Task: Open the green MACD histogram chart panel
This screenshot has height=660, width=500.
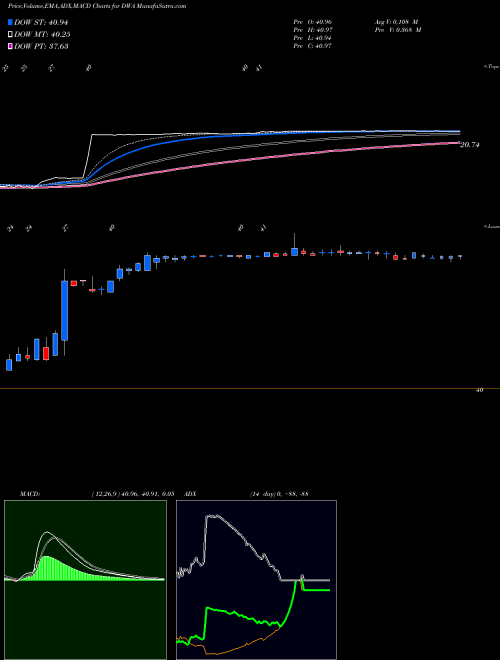Action: click(85, 580)
